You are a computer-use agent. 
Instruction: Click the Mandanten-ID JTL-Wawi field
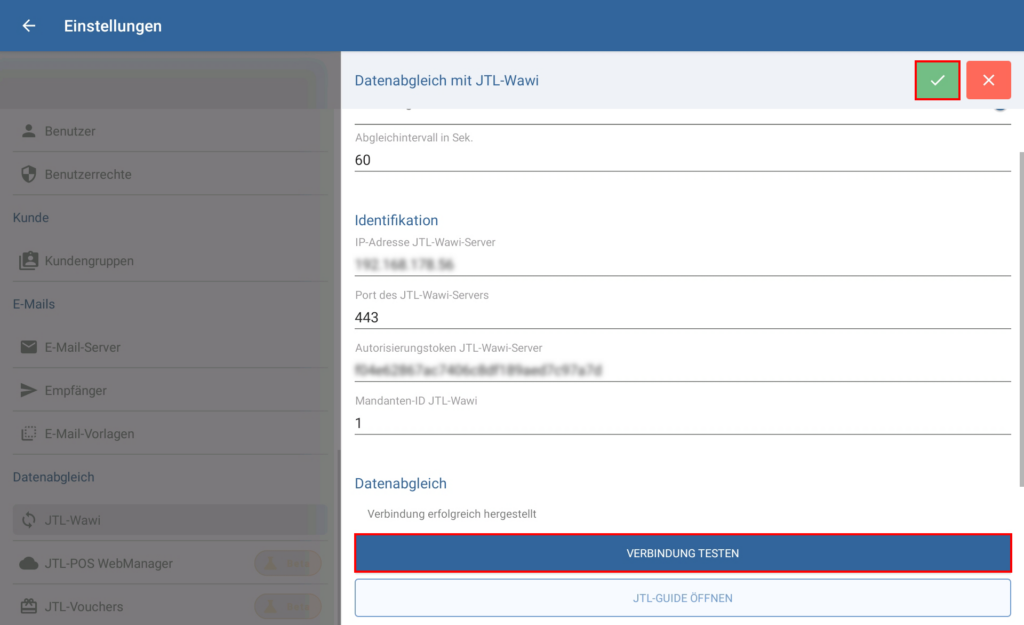click(x=682, y=423)
